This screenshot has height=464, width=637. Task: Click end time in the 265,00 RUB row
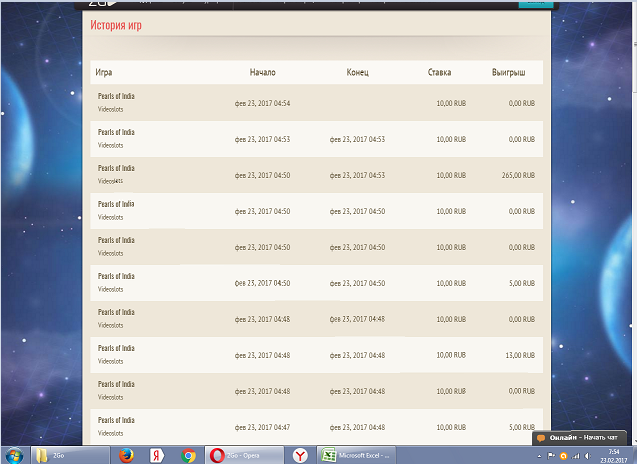pos(358,175)
